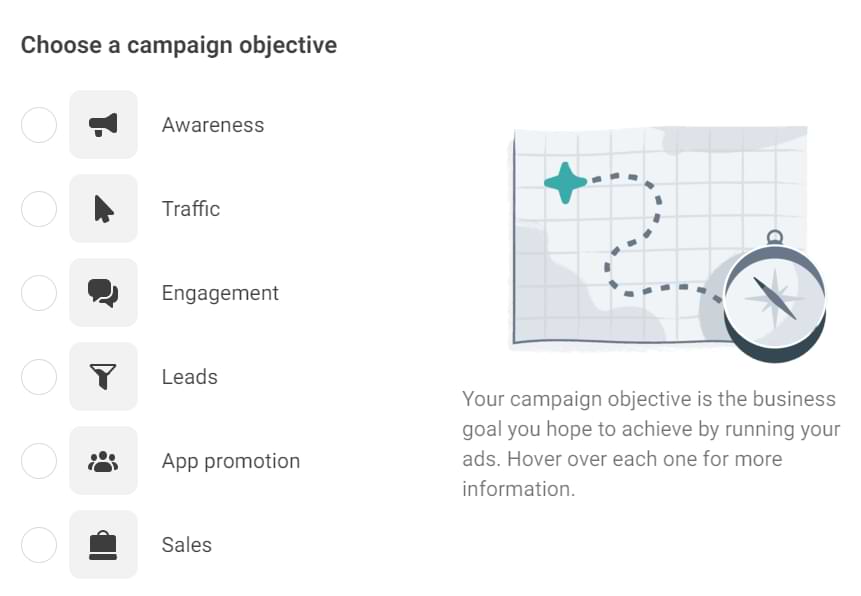Select the App promotion radio button
The height and width of the screenshot is (596, 861).
click(39, 461)
